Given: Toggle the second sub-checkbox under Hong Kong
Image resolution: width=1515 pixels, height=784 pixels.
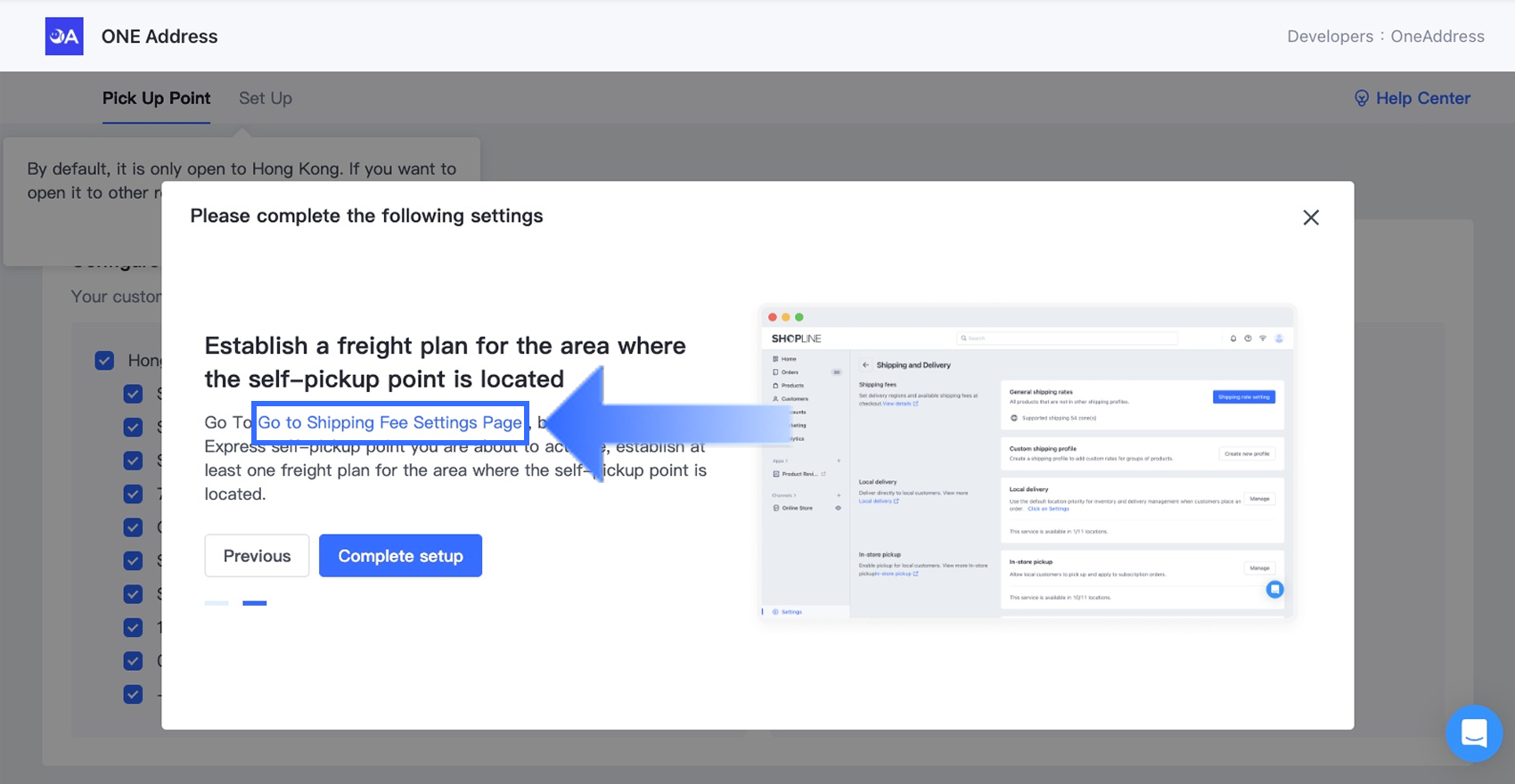Looking at the screenshot, I should point(134,428).
